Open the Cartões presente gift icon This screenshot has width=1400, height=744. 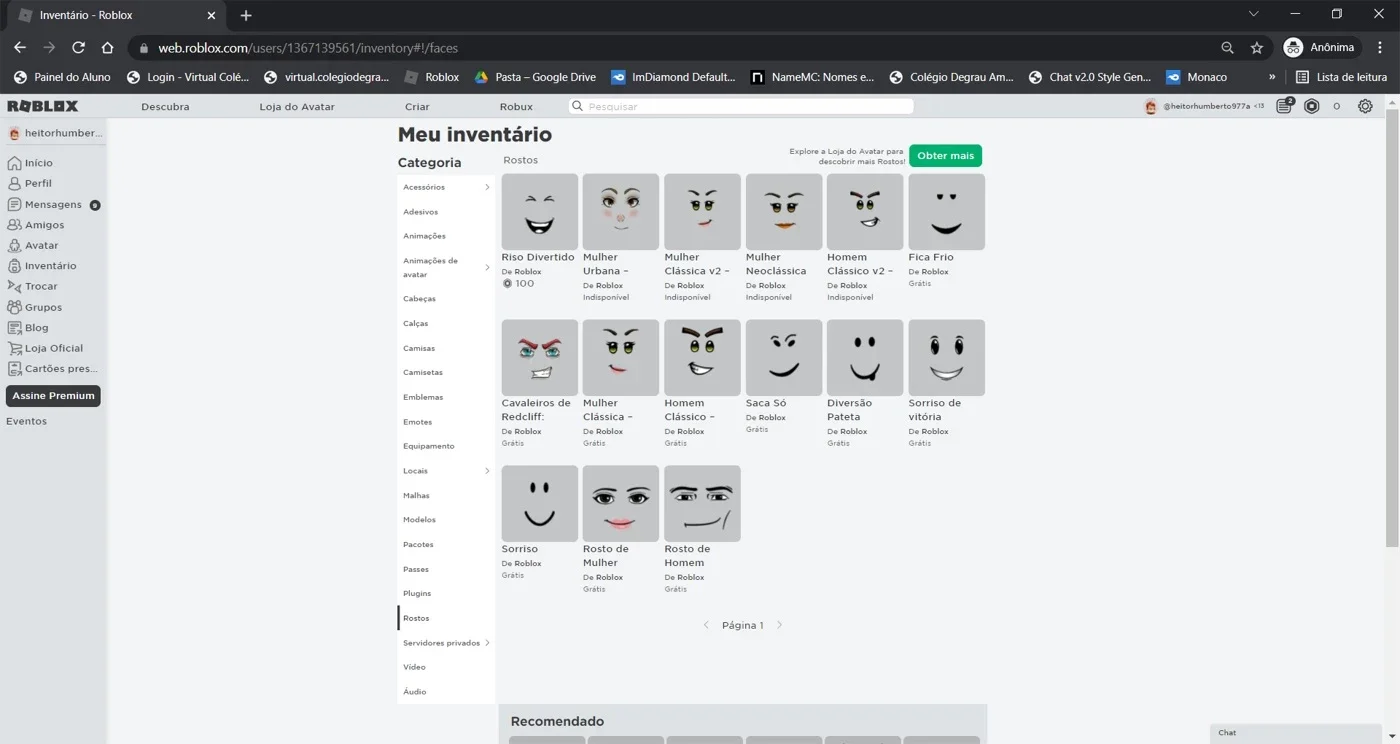[x=14, y=369]
